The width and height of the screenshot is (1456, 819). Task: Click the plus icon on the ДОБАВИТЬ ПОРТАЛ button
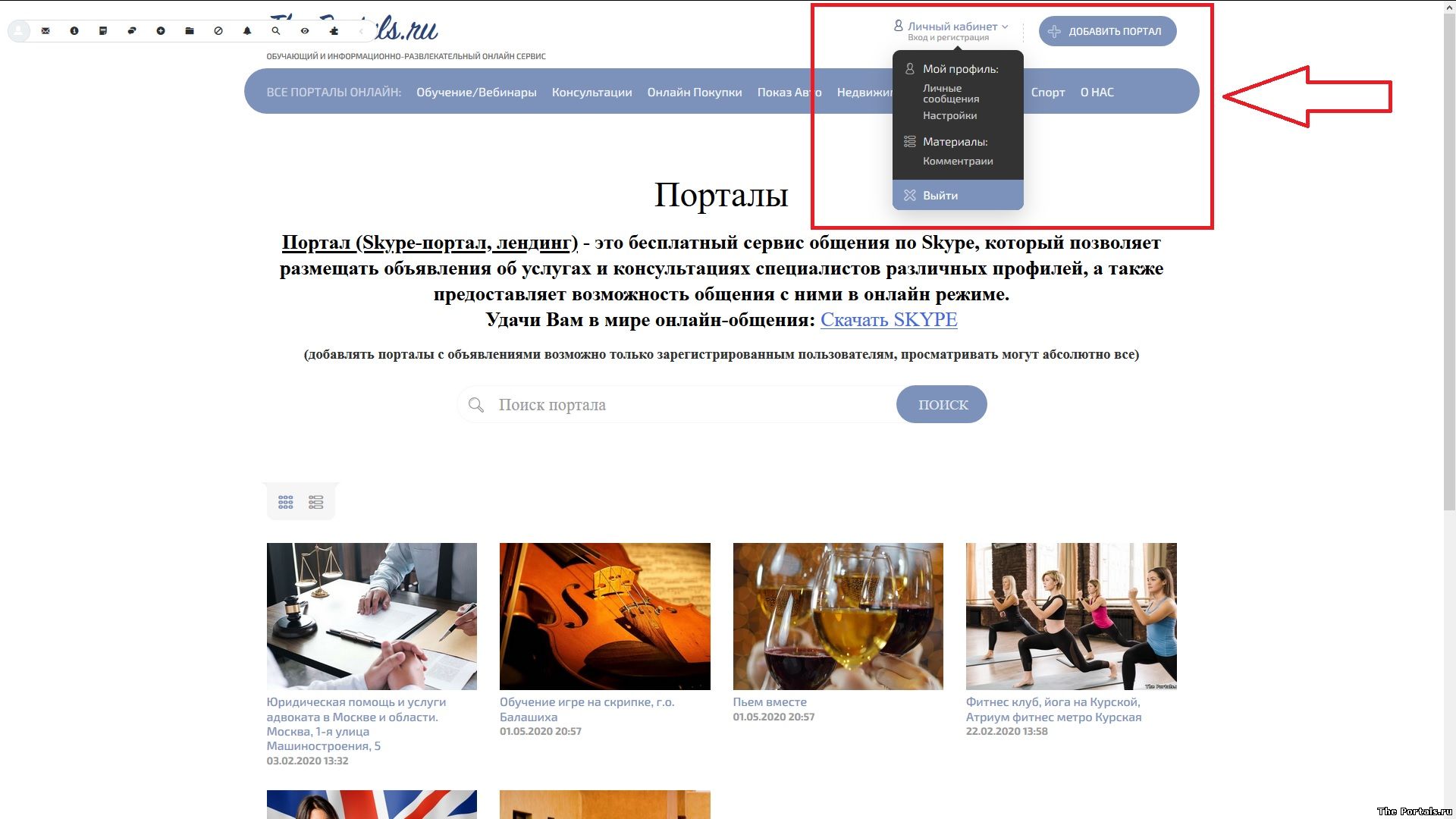click(1054, 31)
